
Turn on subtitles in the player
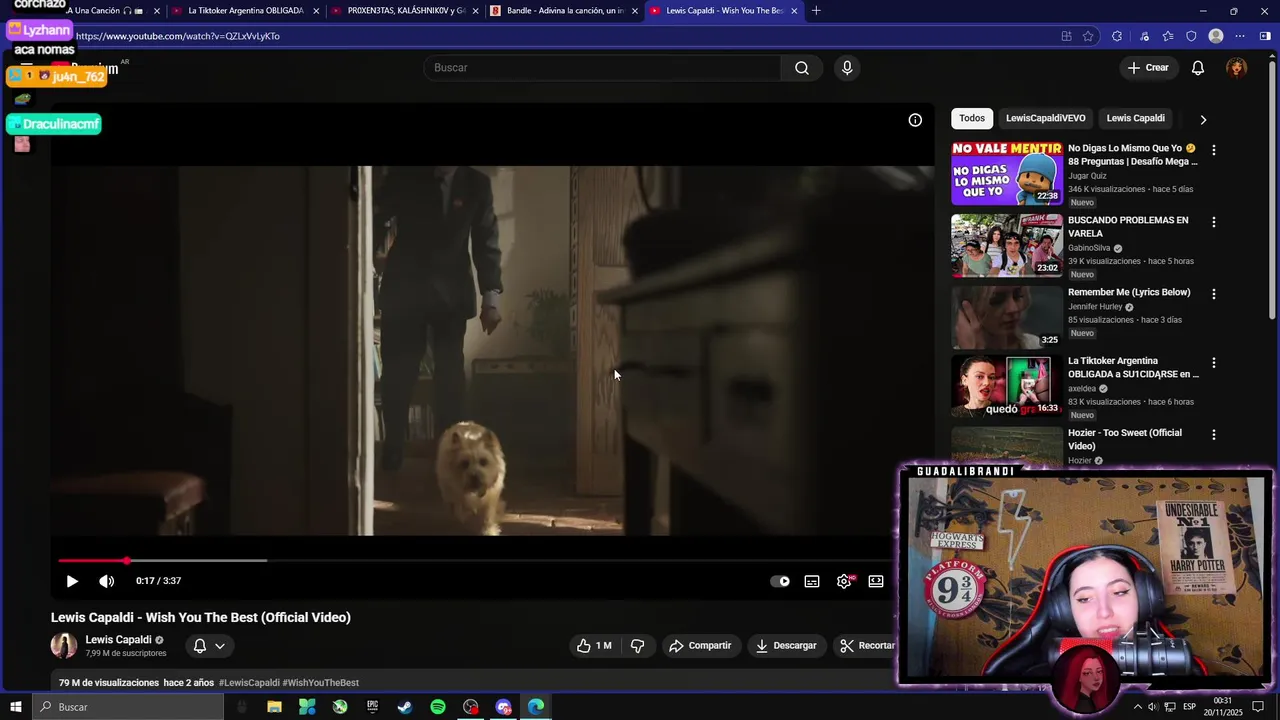click(812, 581)
